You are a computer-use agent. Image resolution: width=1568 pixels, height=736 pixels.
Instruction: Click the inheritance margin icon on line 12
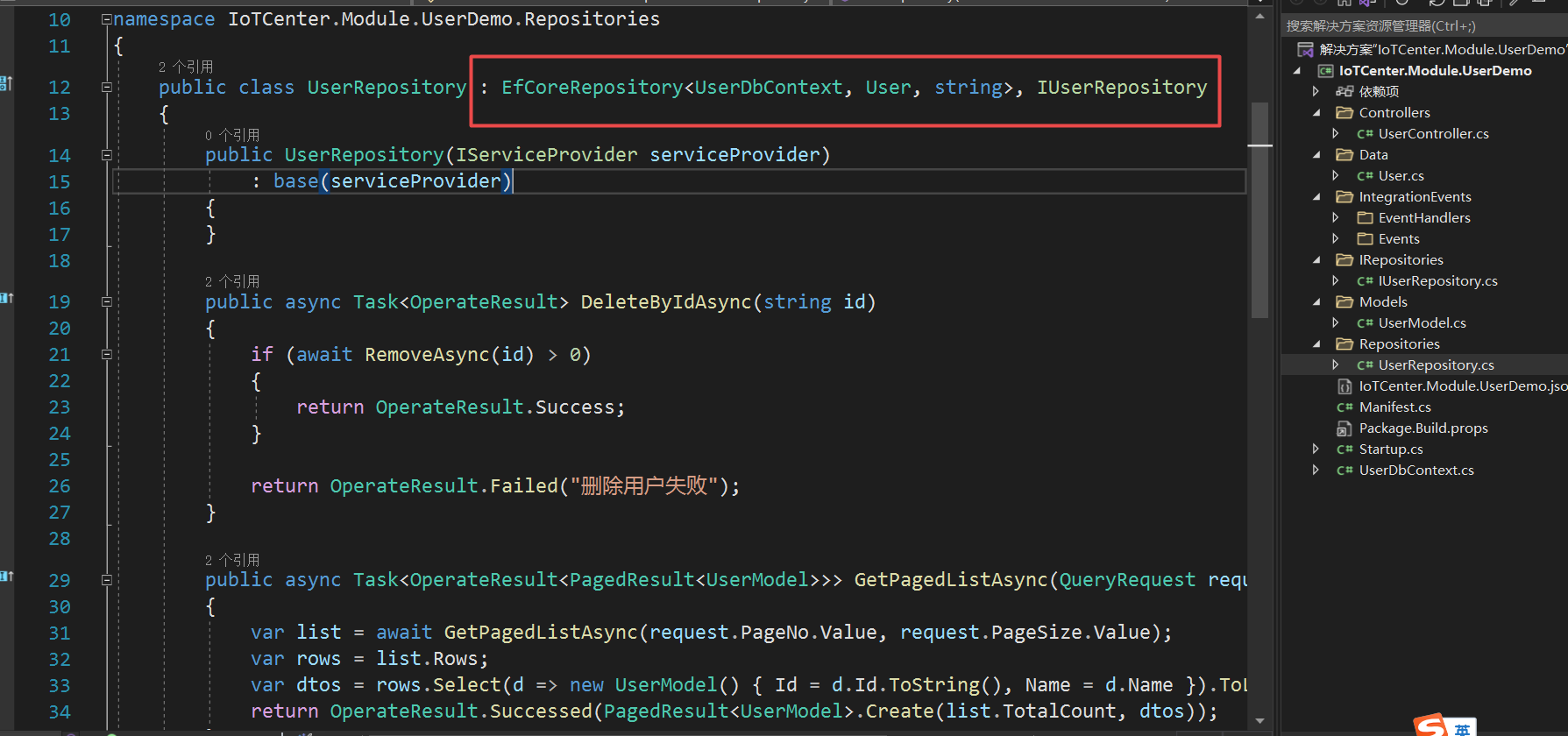click(x=5, y=83)
